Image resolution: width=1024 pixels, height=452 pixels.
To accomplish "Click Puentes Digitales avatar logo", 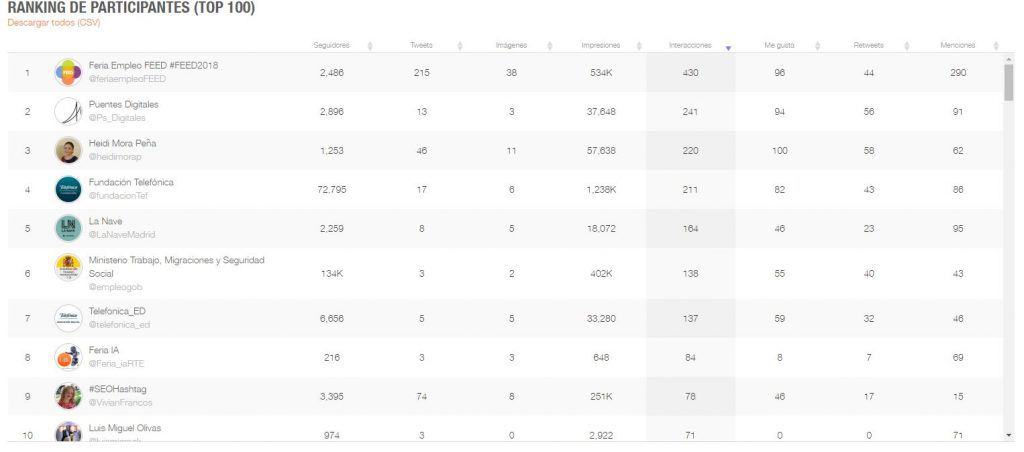I will pyautogui.click(x=69, y=111).
